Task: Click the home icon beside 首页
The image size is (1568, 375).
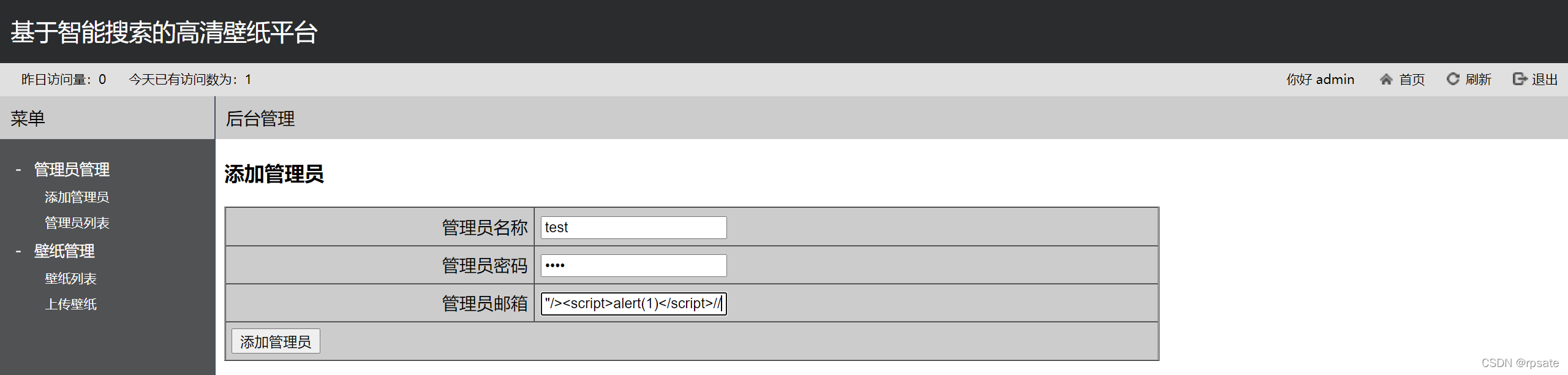Action: pos(1386,79)
